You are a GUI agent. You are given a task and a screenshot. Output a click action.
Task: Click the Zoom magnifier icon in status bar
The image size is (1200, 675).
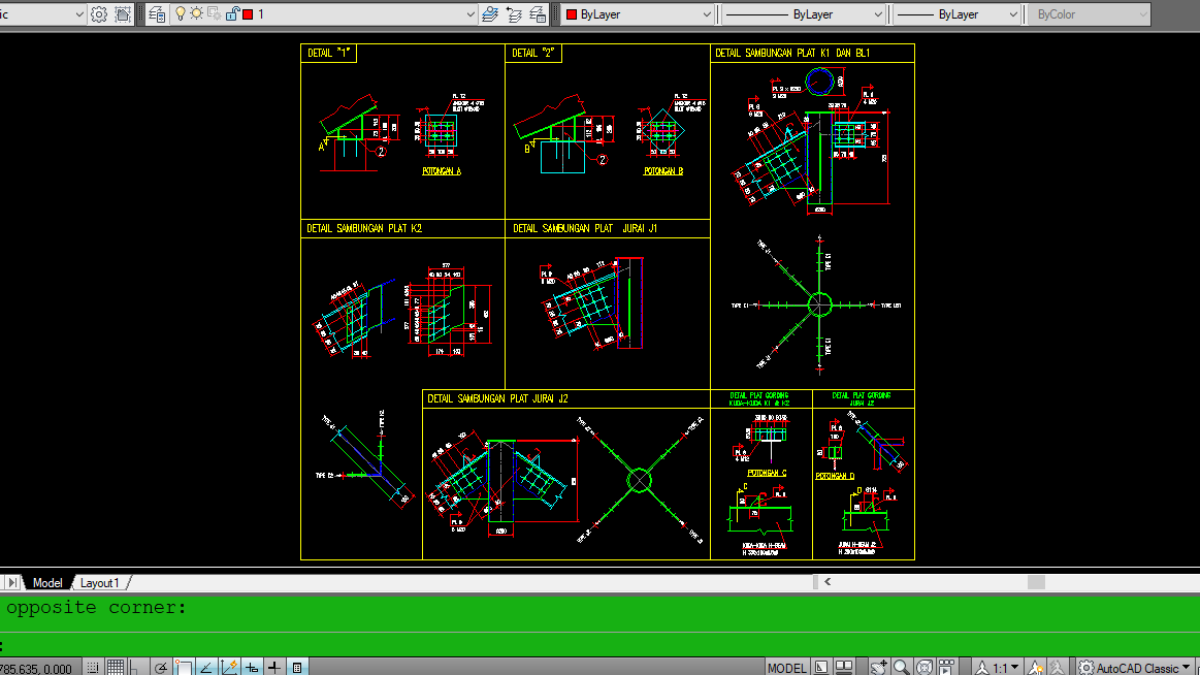pyautogui.click(x=902, y=667)
